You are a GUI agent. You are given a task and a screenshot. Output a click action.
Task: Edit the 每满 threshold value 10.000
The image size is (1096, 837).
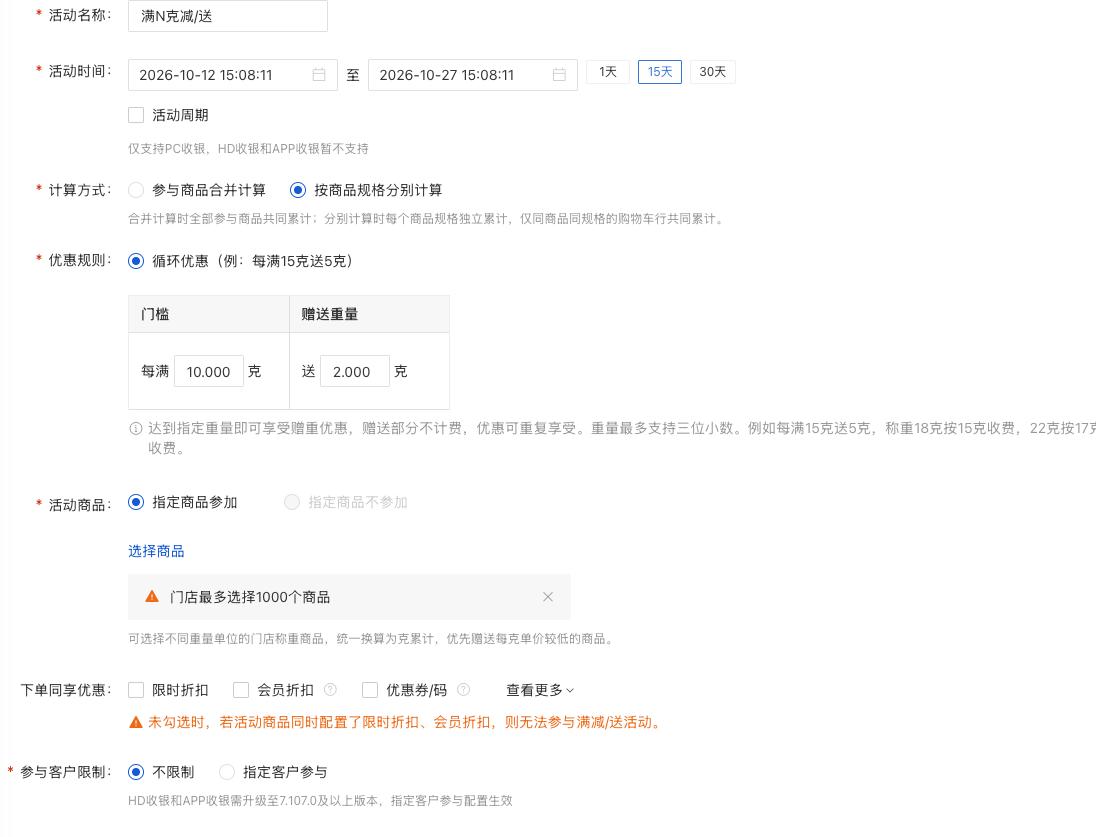click(x=209, y=371)
